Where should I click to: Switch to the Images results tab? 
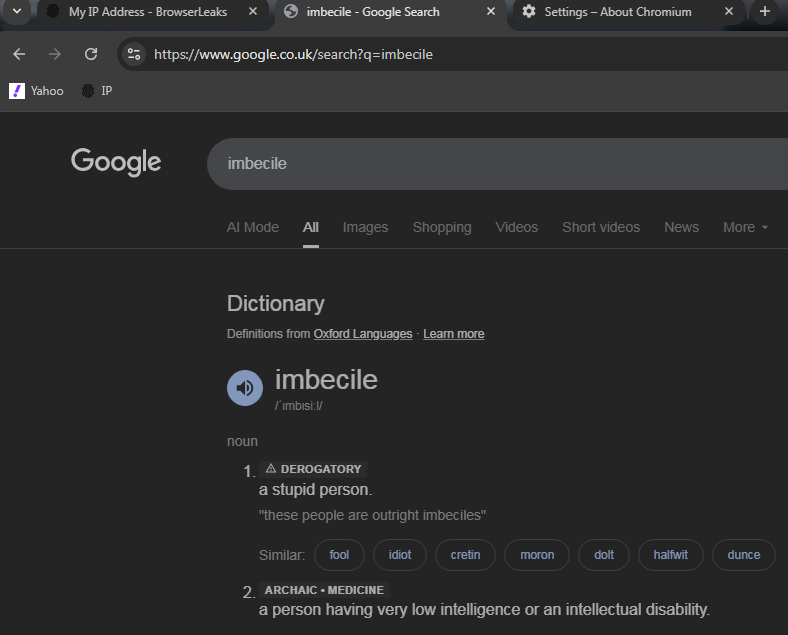click(365, 227)
